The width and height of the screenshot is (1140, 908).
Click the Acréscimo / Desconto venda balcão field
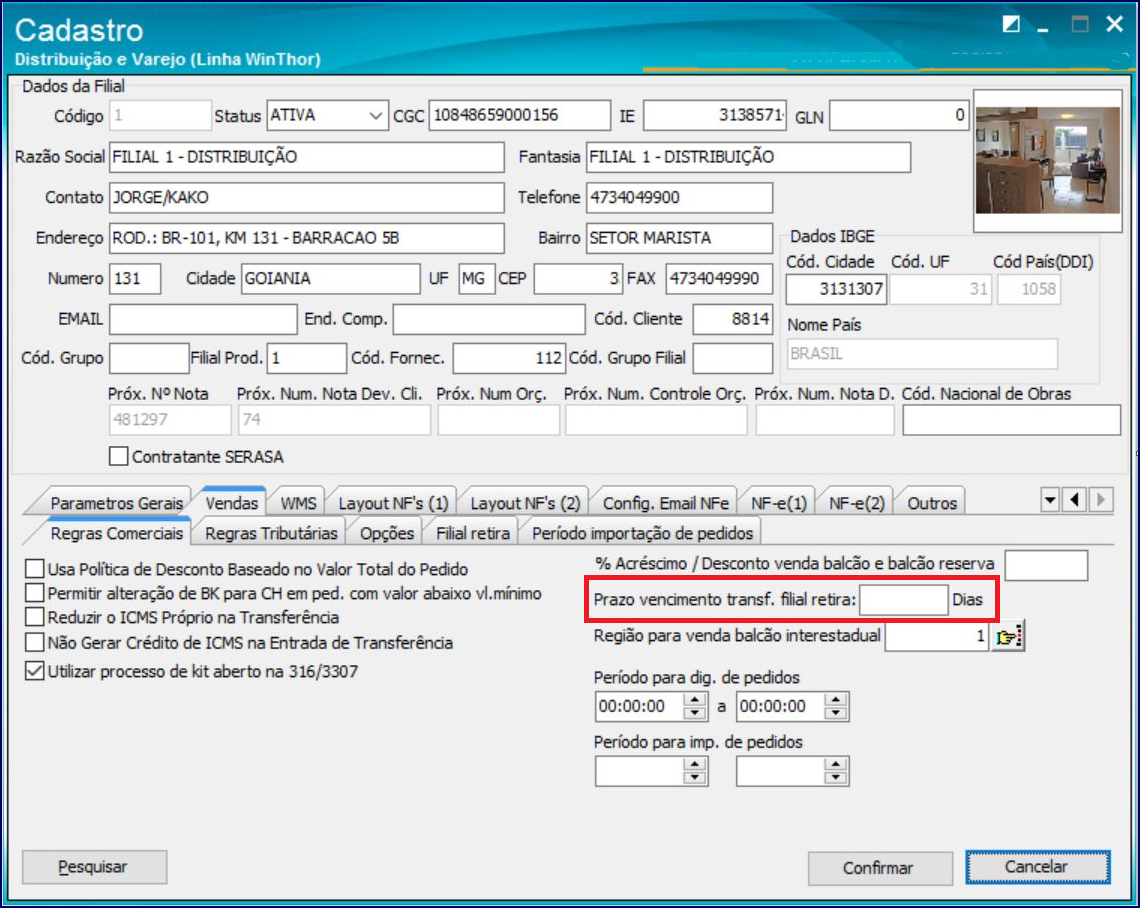[1045, 565]
